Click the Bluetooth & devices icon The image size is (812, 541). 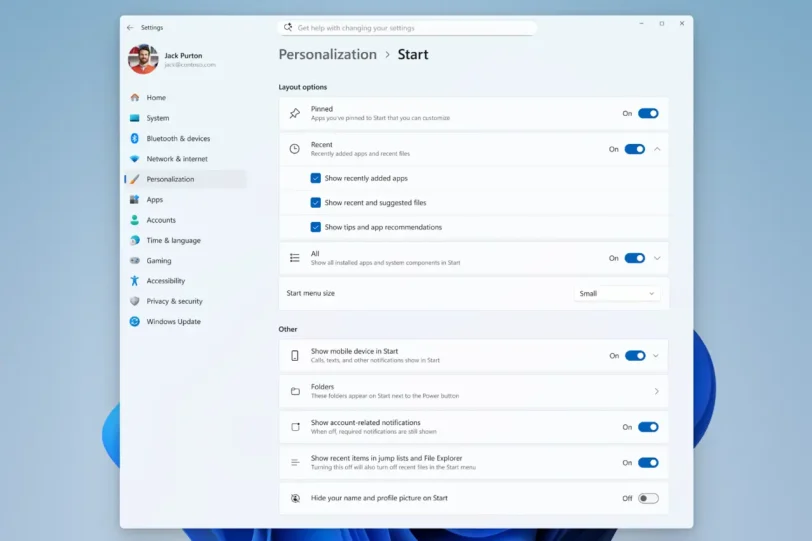coord(135,138)
